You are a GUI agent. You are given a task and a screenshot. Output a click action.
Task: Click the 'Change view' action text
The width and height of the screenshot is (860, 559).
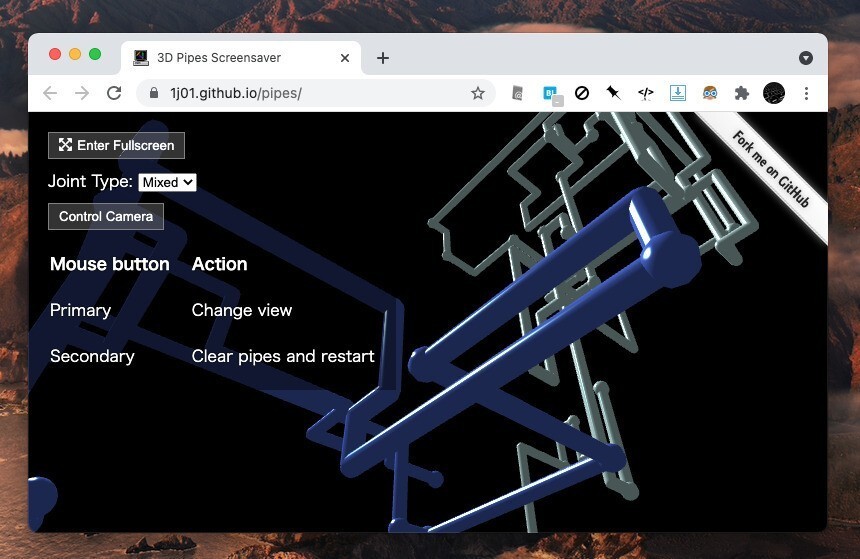242,310
